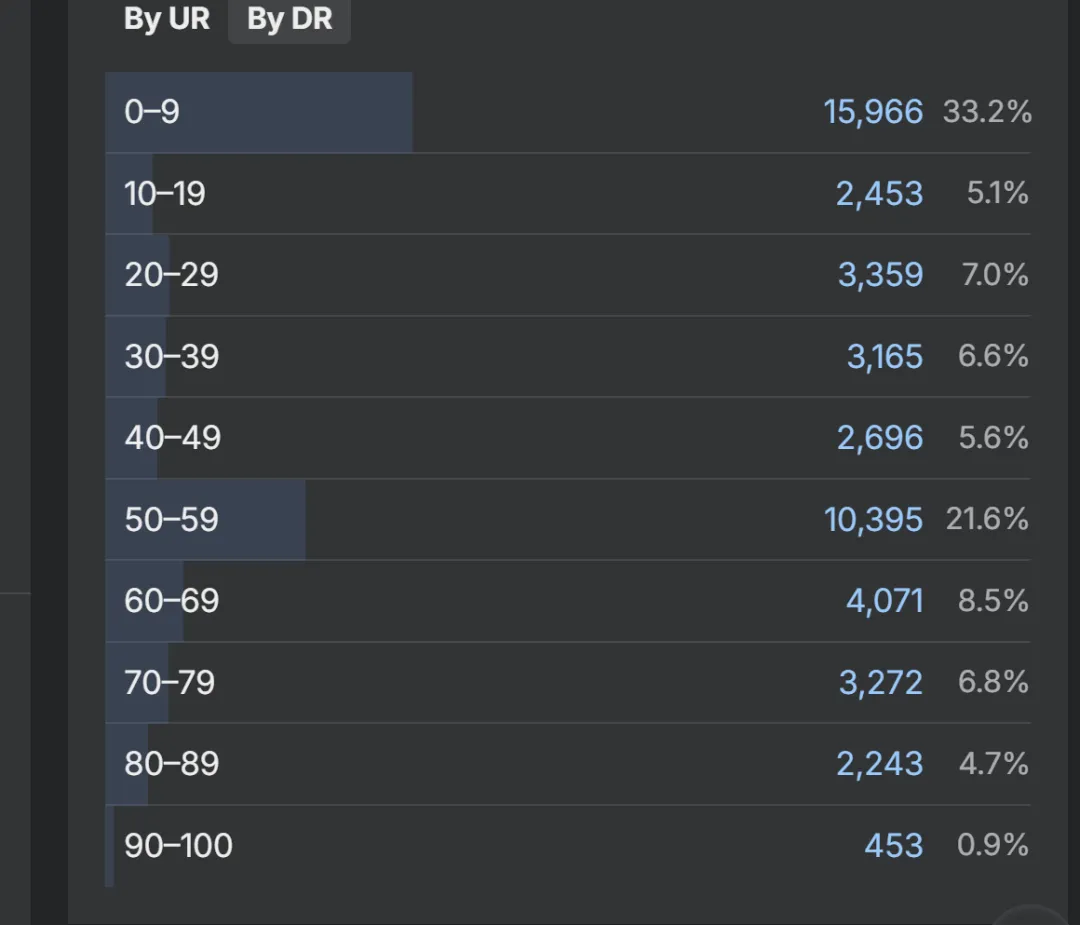Click the 4,071 count link
The width and height of the screenshot is (1080, 925).
(884, 601)
